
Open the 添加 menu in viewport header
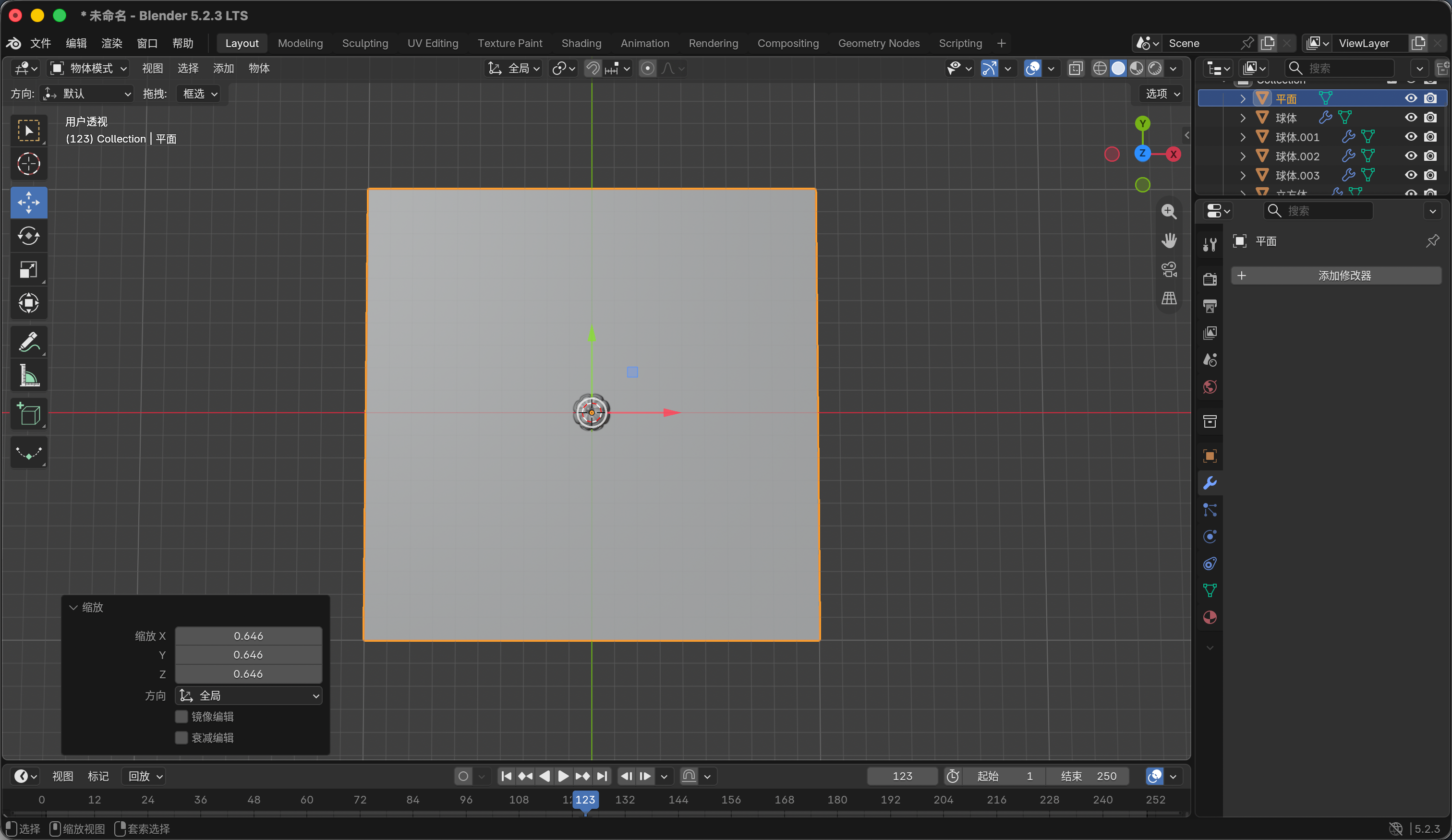click(x=223, y=69)
